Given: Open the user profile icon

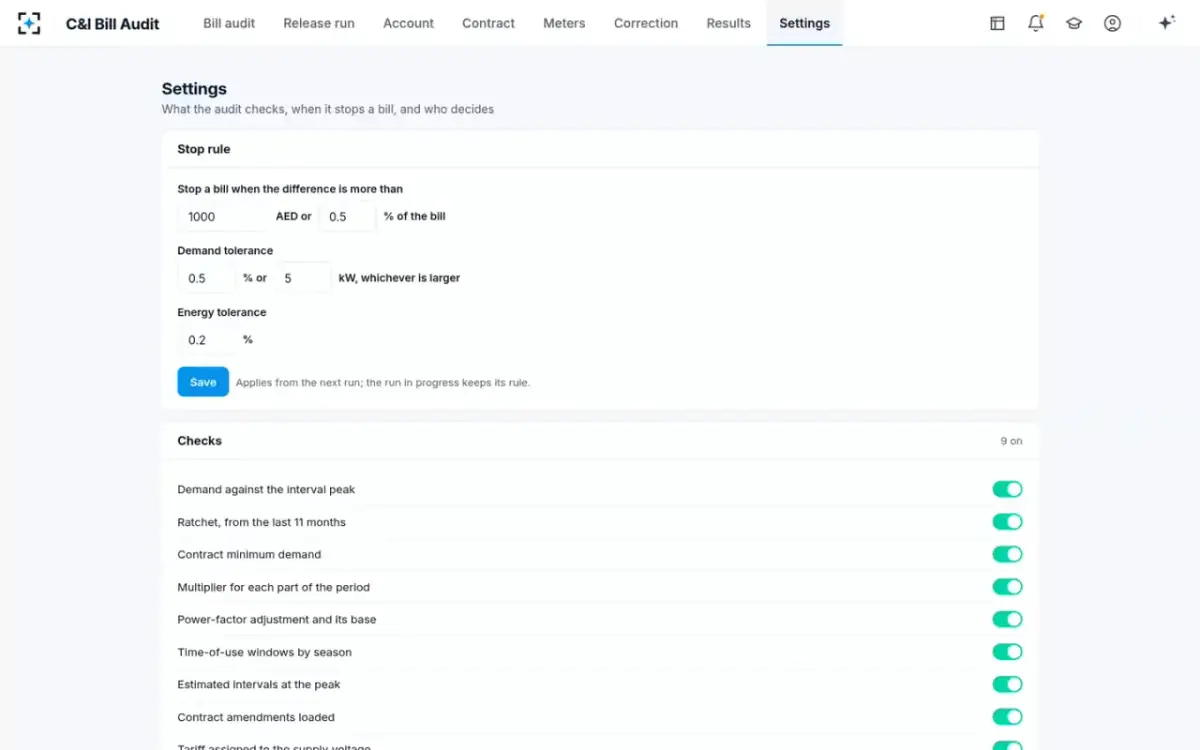Looking at the screenshot, I should [1112, 23].
